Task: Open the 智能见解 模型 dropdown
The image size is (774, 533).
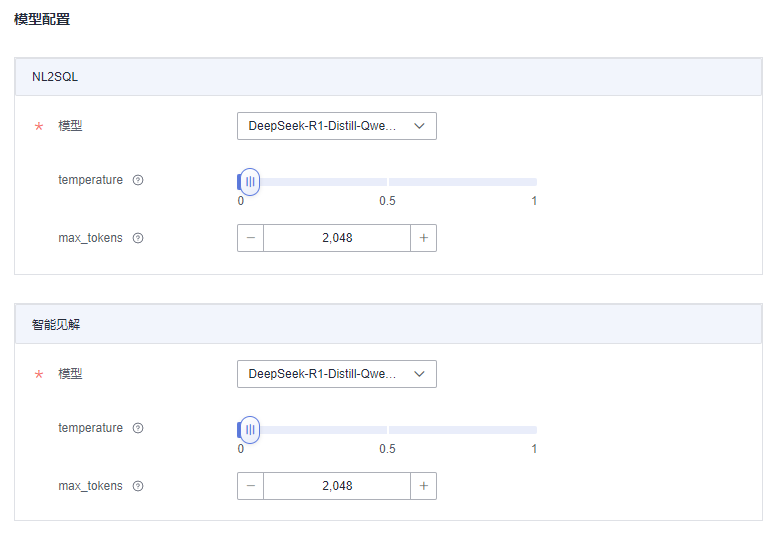Action: pyautogui.click(x=336, y=374)
